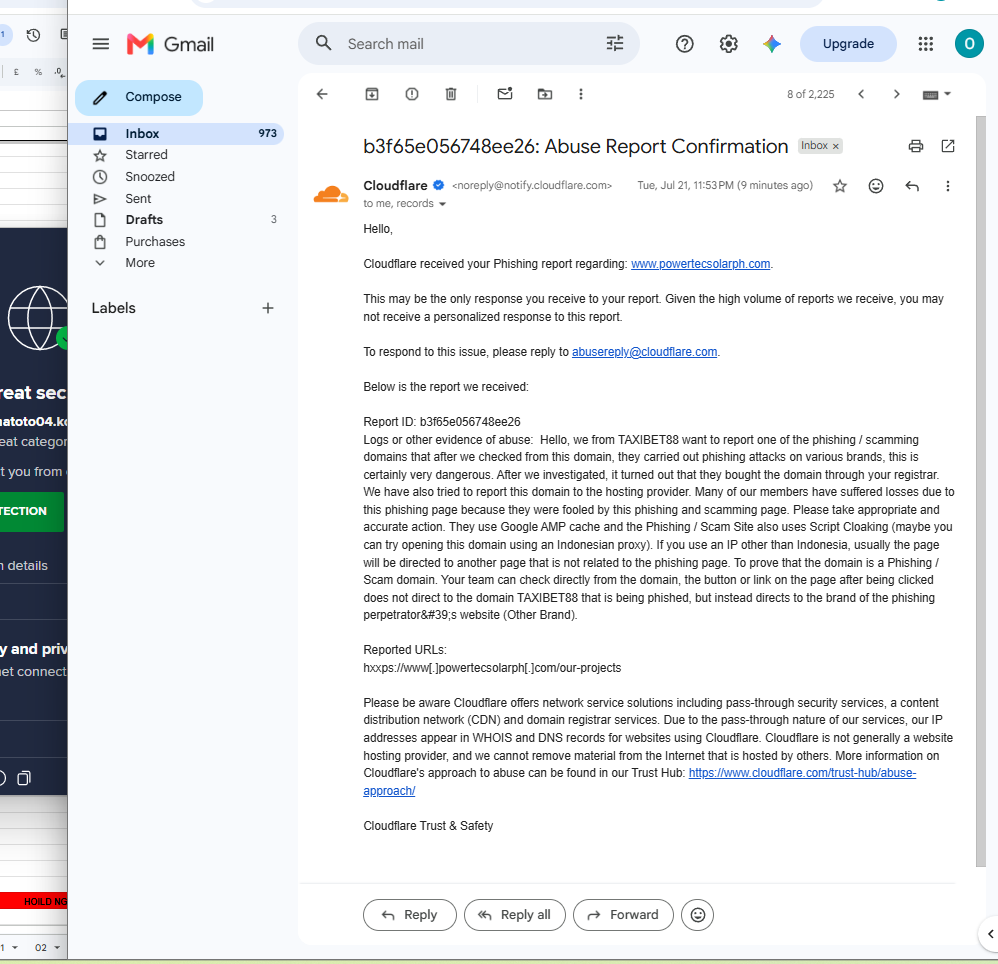Open the Cloudflare trust-hub abuse approach link
Viewport: 998px width, 964px height.
[802, 773]
